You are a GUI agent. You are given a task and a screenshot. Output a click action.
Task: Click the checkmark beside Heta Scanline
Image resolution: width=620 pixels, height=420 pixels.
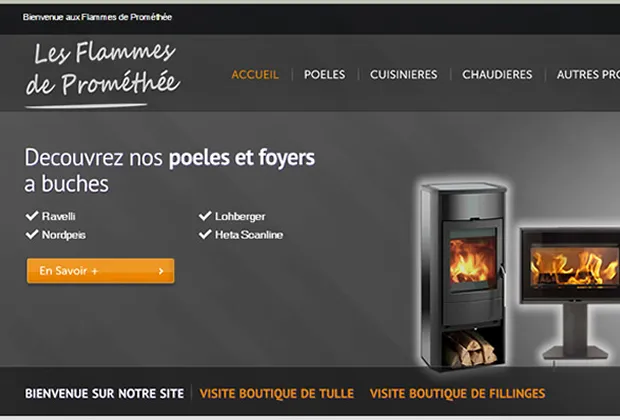(205, 235)
